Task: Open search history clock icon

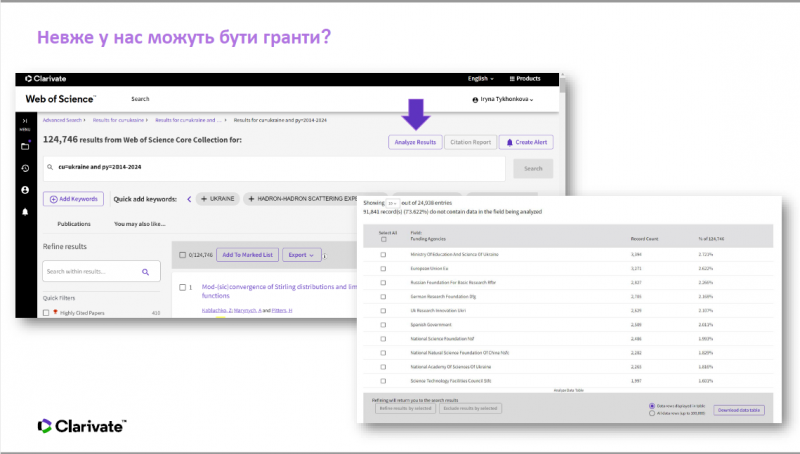Action: (25, 168)
